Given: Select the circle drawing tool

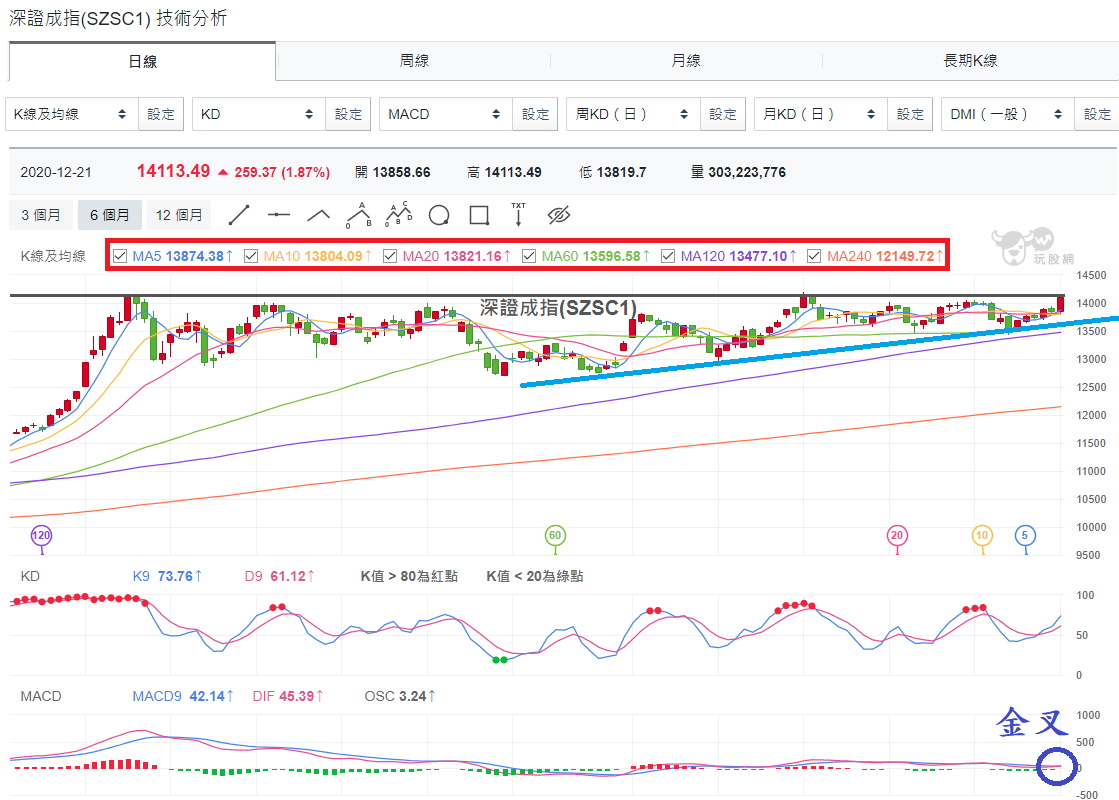Looking at the screenshot, I should point(439,215).
